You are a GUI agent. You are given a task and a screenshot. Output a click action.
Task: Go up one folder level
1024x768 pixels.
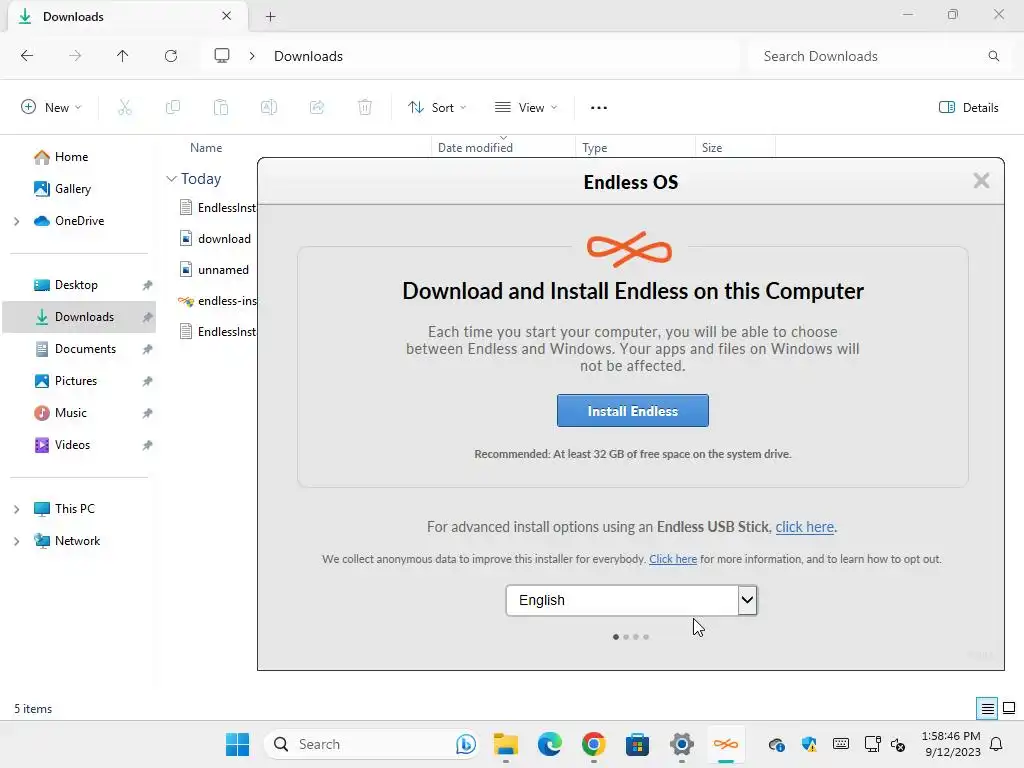click(123, 56)
